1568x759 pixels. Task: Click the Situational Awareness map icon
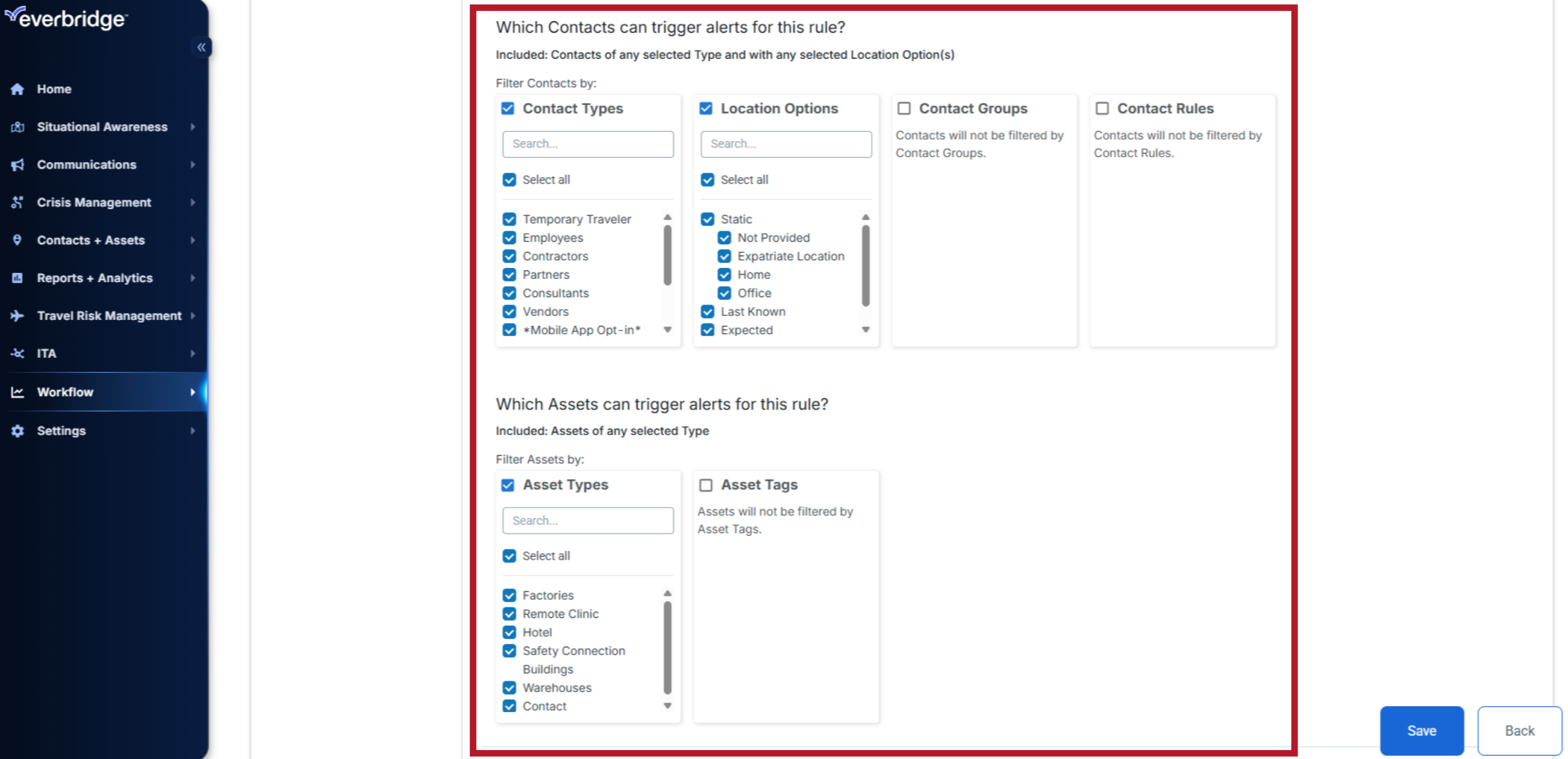point(18,127)
